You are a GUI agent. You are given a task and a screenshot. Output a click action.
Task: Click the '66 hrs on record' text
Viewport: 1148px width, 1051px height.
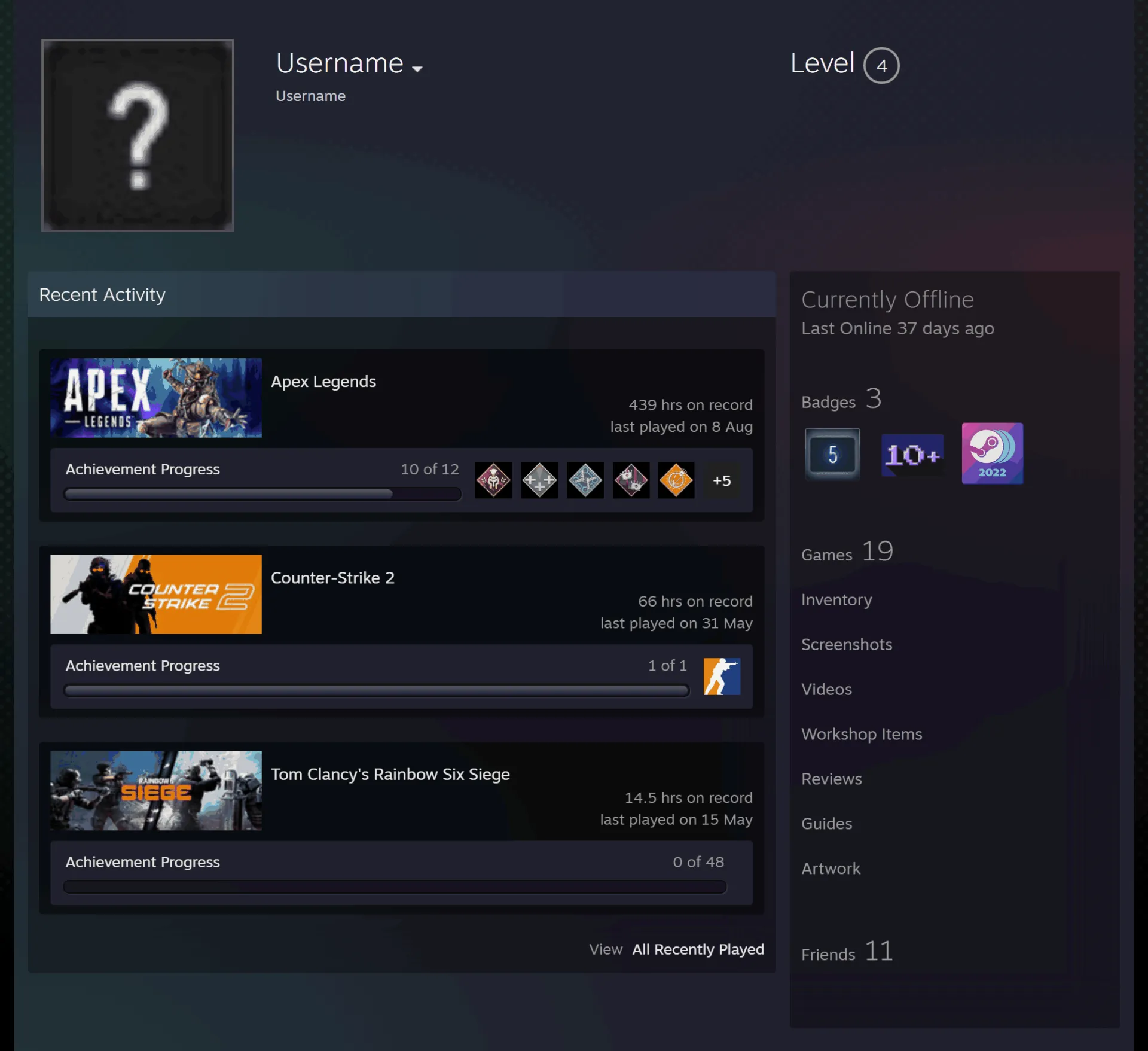695,601
